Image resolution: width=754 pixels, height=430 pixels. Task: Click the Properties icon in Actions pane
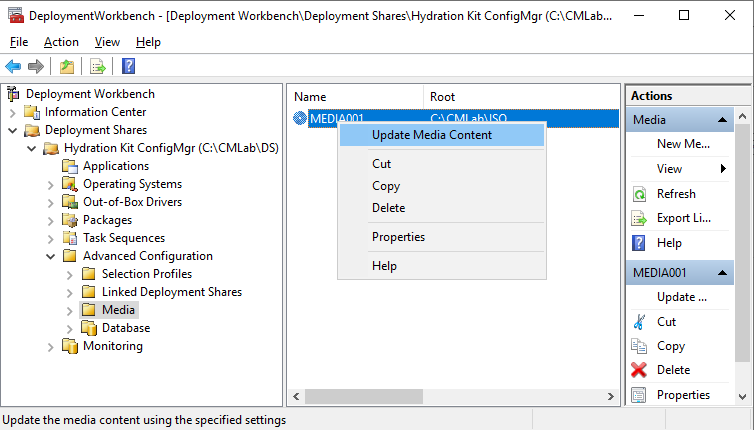coord(639,395)
